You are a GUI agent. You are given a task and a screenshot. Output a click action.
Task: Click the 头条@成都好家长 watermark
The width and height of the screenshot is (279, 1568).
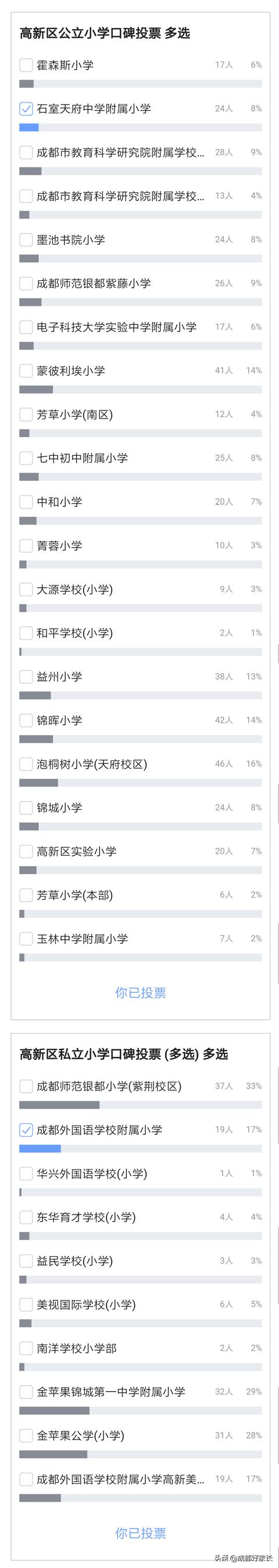pos(243,1558)
